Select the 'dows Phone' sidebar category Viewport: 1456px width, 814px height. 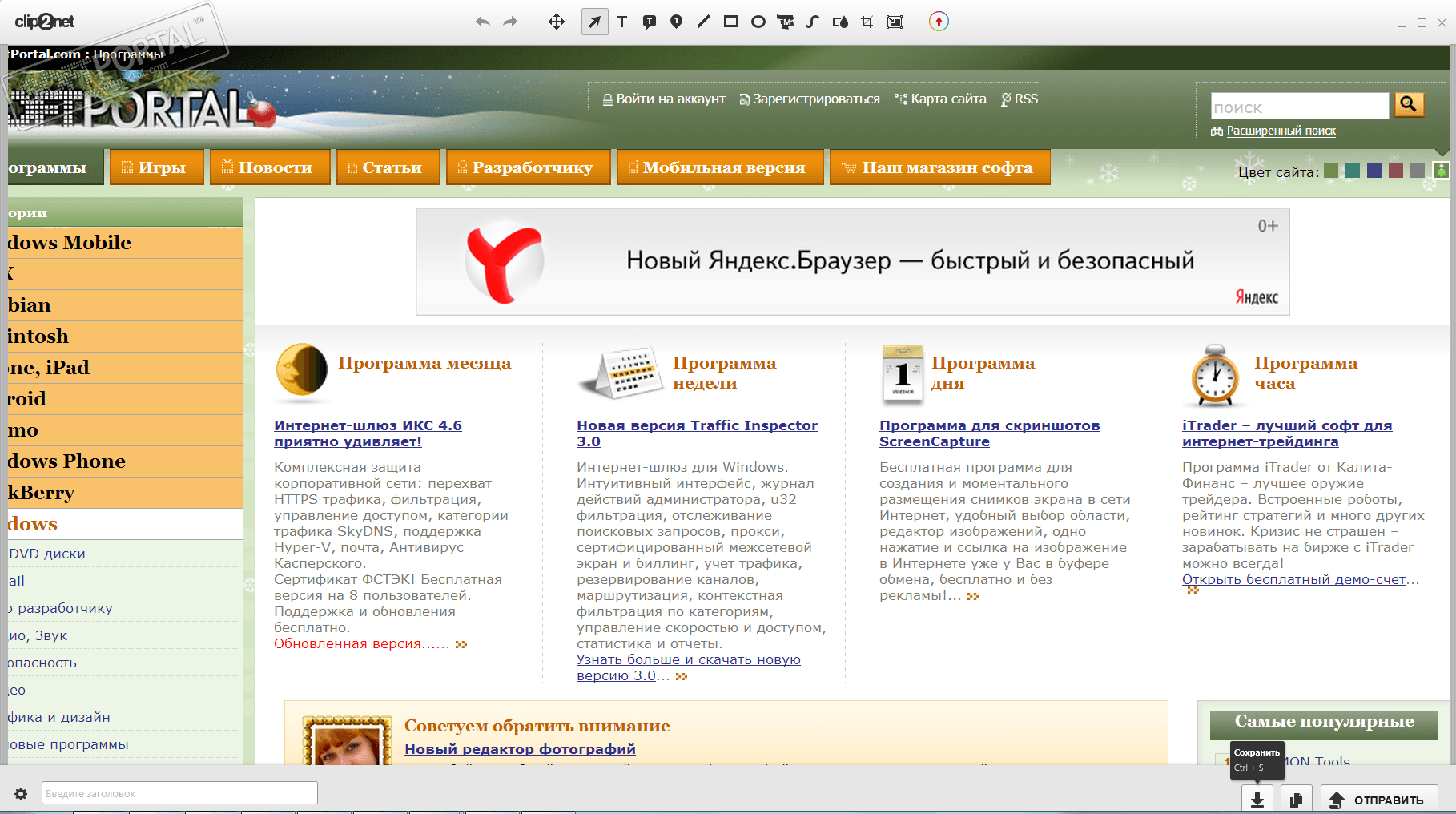coord(124,461)
